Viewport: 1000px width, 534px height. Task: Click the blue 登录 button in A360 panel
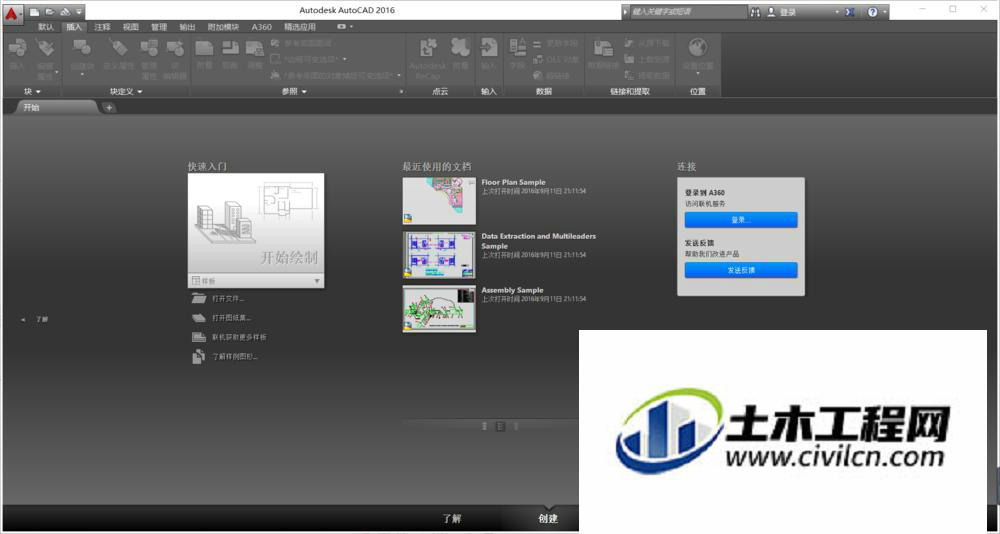pos(740,219)
